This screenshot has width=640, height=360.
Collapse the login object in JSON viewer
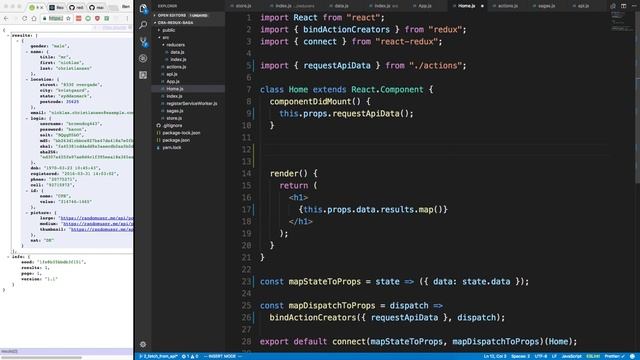[x=27, y=118]
